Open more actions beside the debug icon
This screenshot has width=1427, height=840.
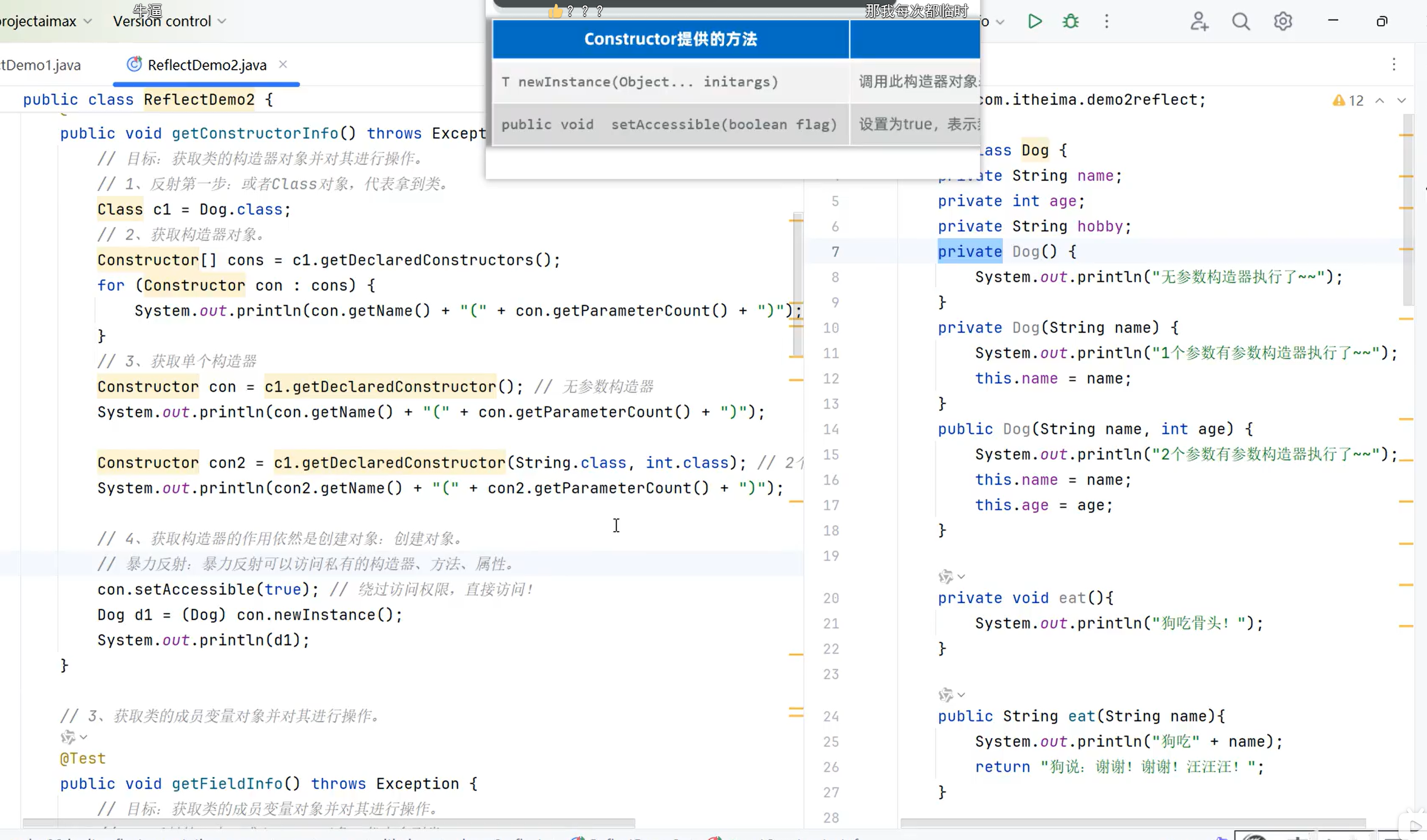(1106, 22)
